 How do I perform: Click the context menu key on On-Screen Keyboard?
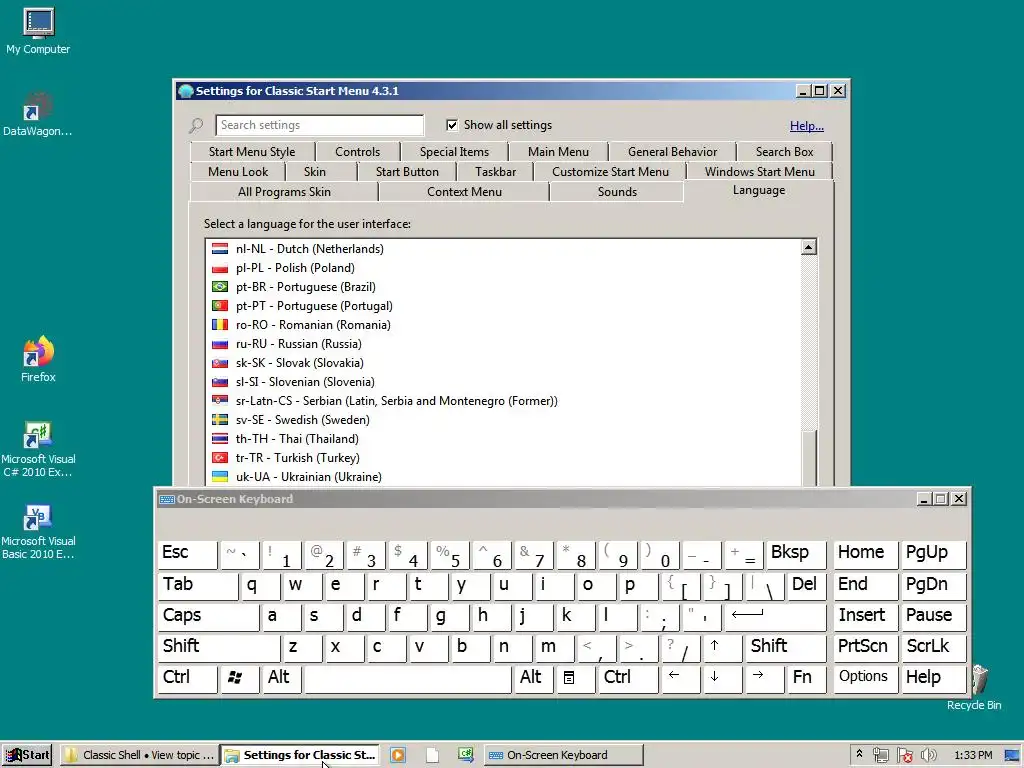575,678
